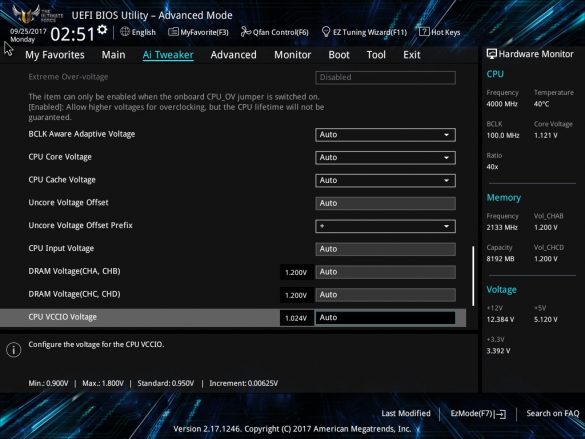585x439 pixels.
Task: Click the info icon in help area
Action: [13, 350]
